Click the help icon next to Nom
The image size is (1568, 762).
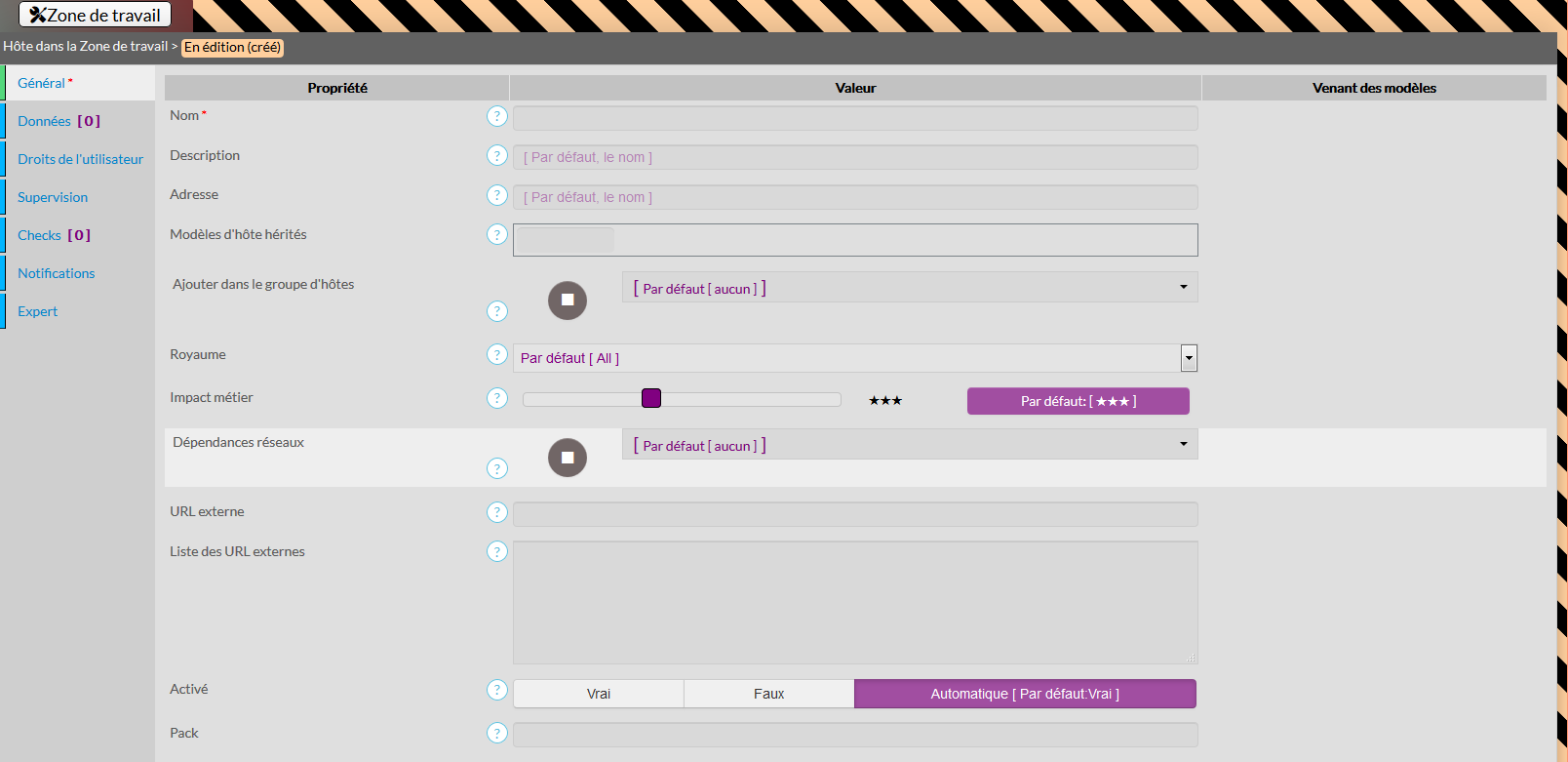coord(497,116)
